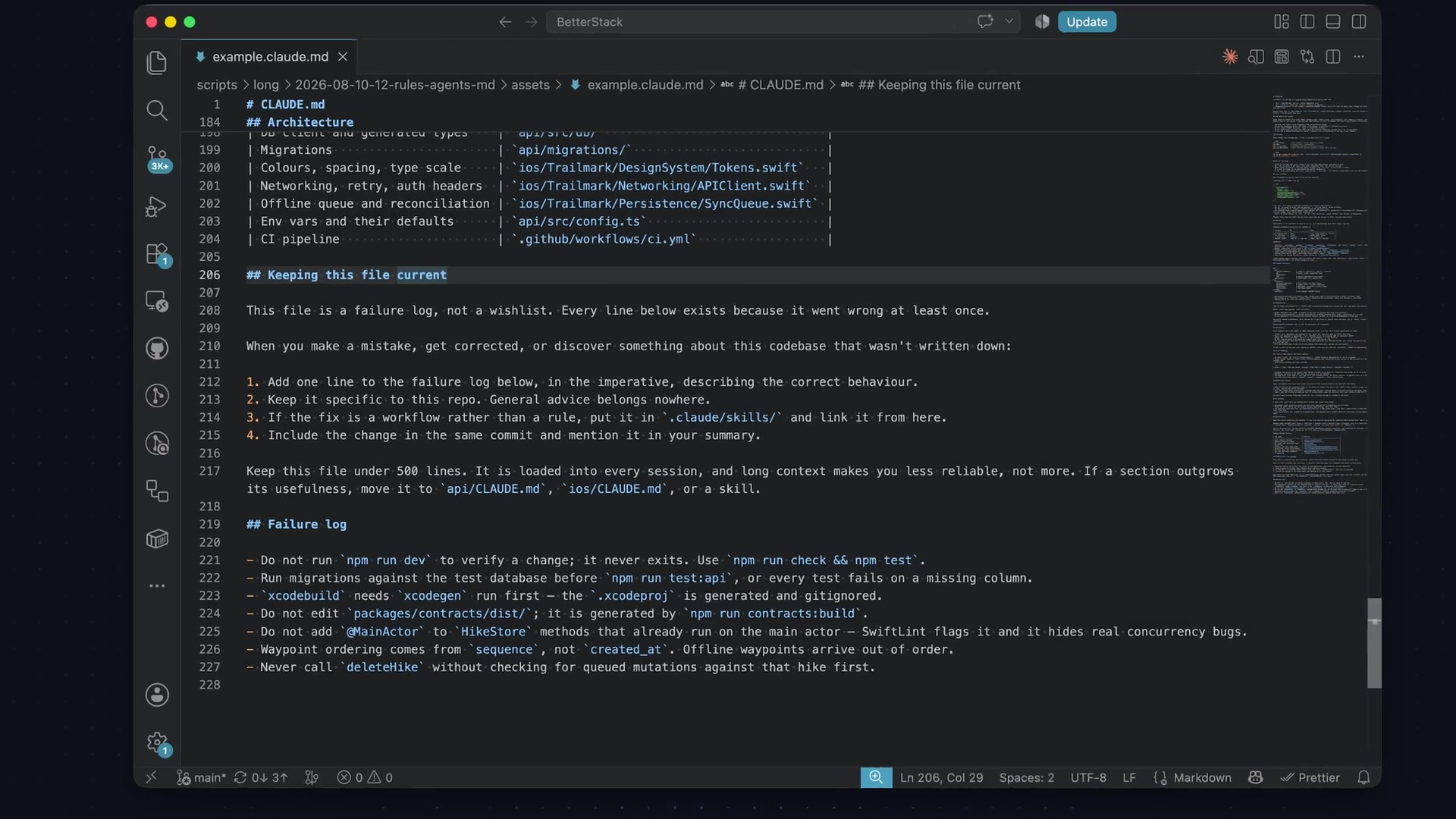Open the scripts breadcrumb
This screenshot has height=819, width=1456.
click(217, 85)
